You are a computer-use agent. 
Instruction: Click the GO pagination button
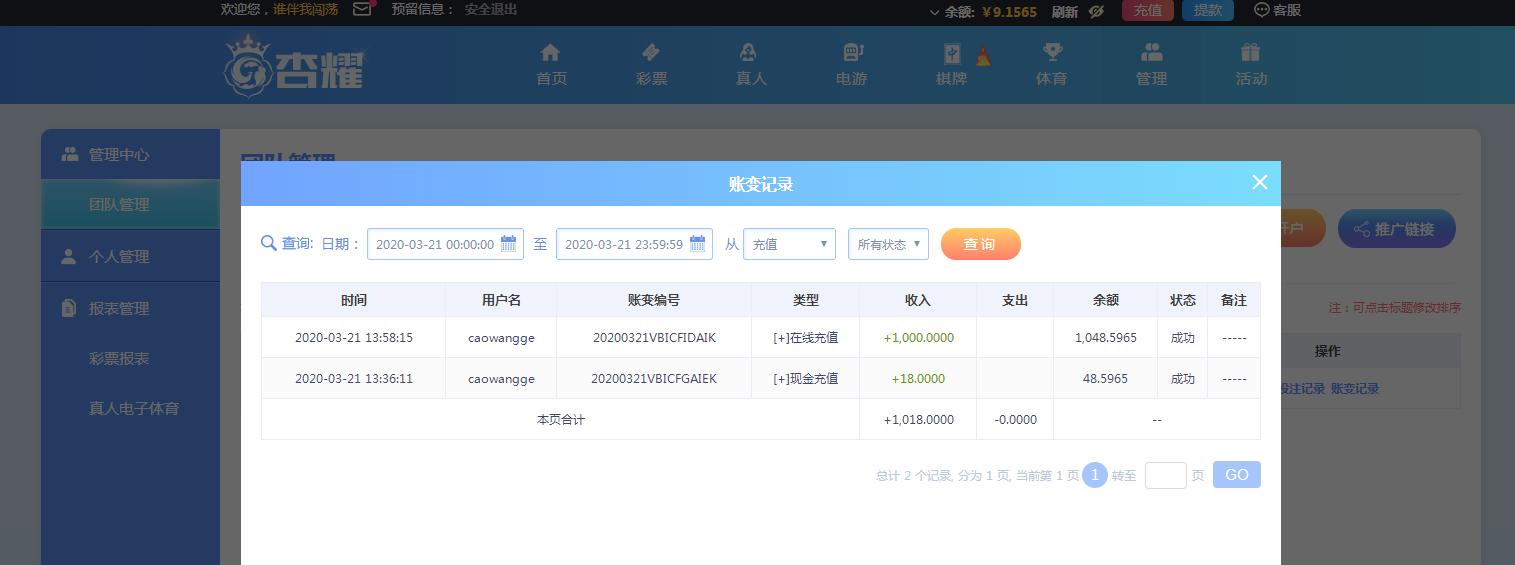coord(1236,475)
